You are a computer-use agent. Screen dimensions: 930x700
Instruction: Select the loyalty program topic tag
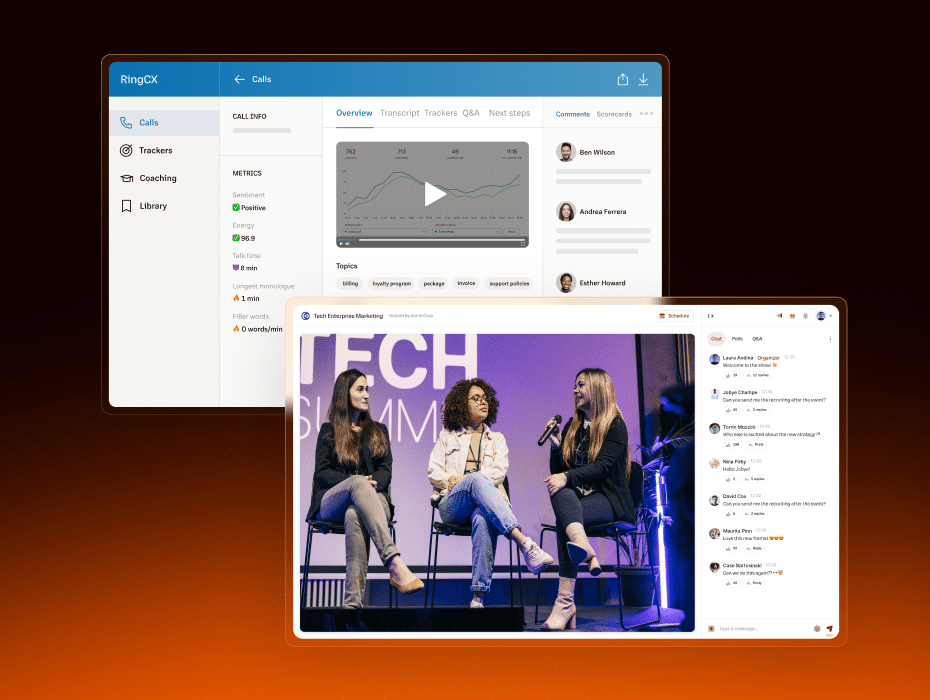(391, 283)
